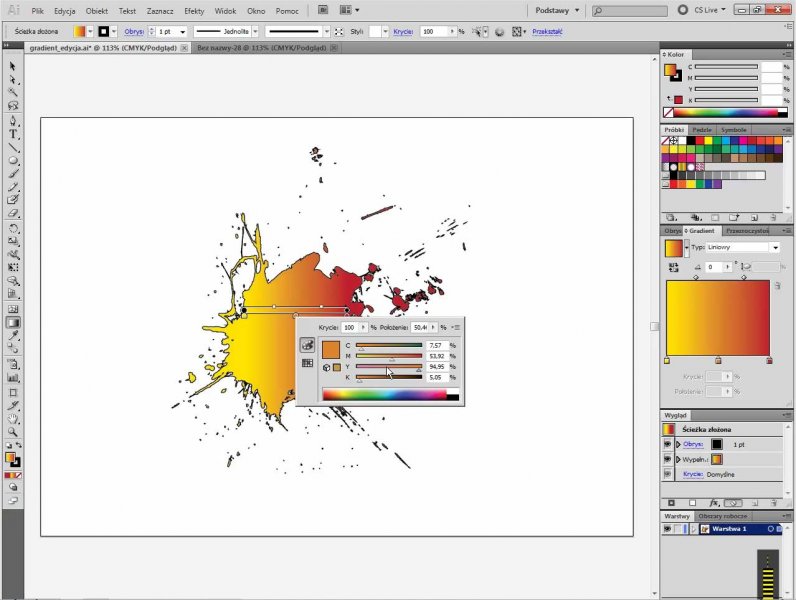The image size is (796, 600).
Task: Click the Przekształć link in control bar
Action: [546, 32]
